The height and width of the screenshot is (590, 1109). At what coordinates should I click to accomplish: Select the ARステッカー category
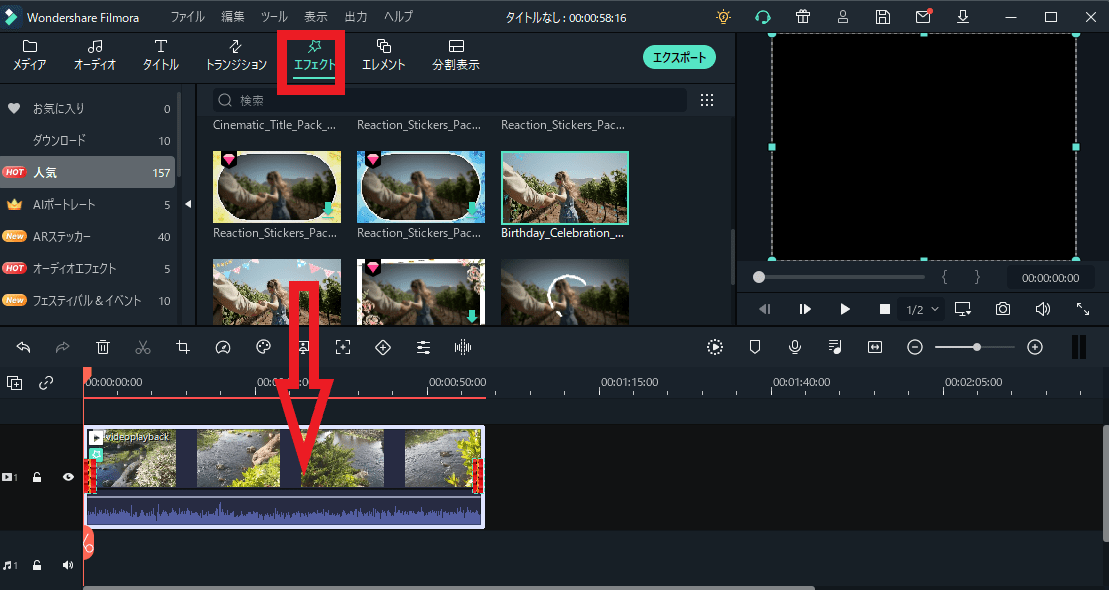point(88,236)
